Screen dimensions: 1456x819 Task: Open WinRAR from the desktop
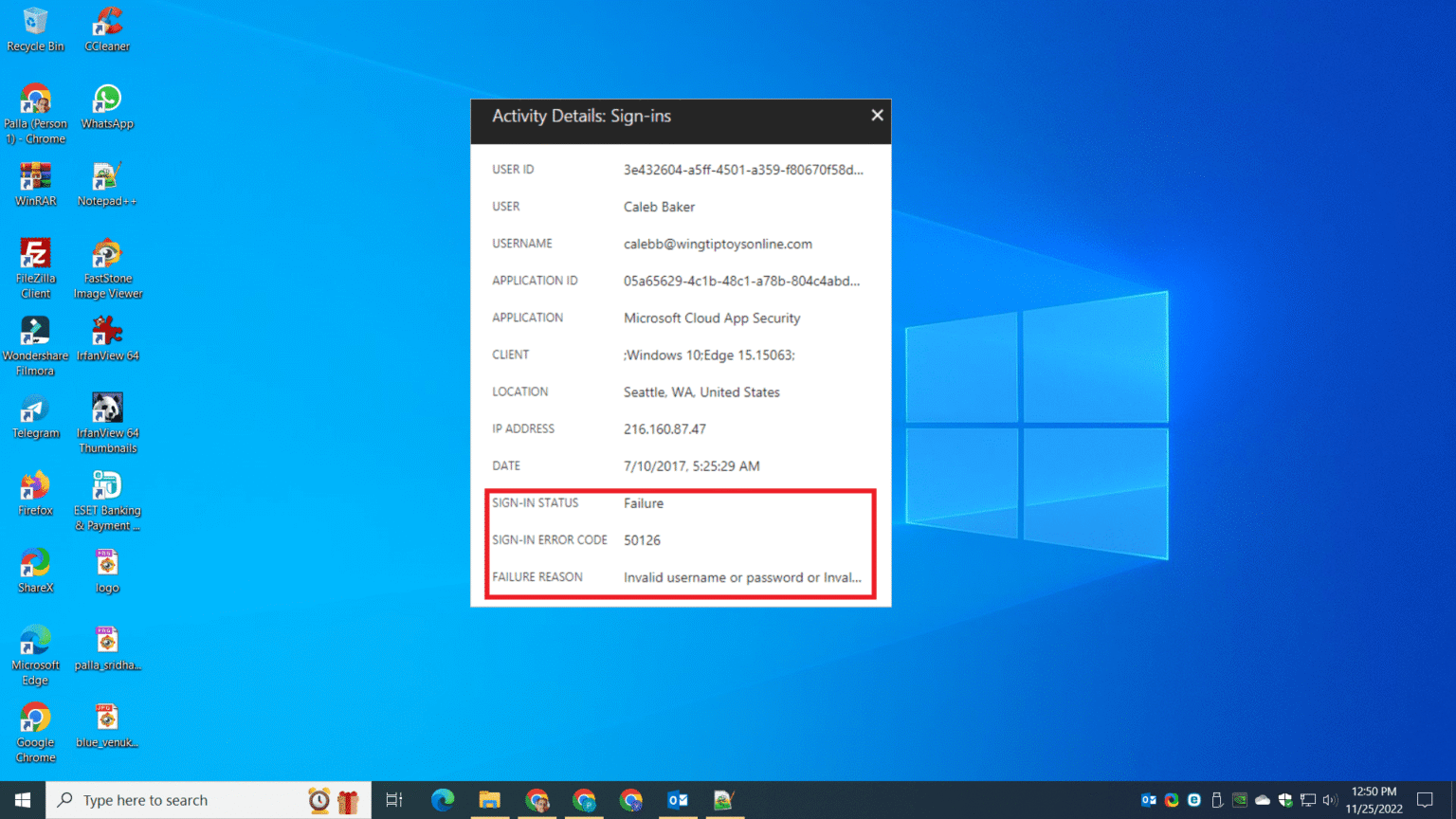(35, 175)
